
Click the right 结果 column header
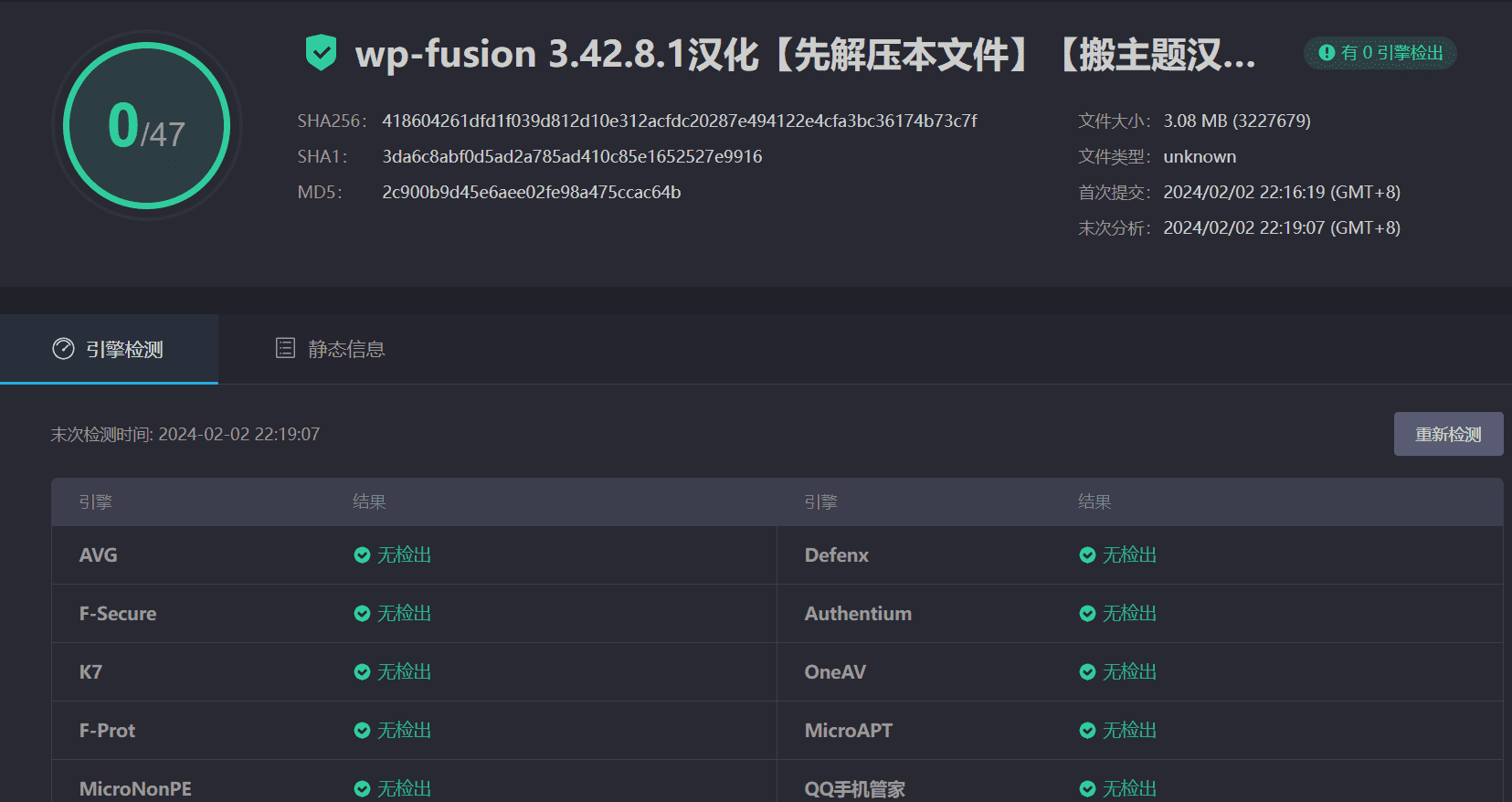coord(1094,501)
